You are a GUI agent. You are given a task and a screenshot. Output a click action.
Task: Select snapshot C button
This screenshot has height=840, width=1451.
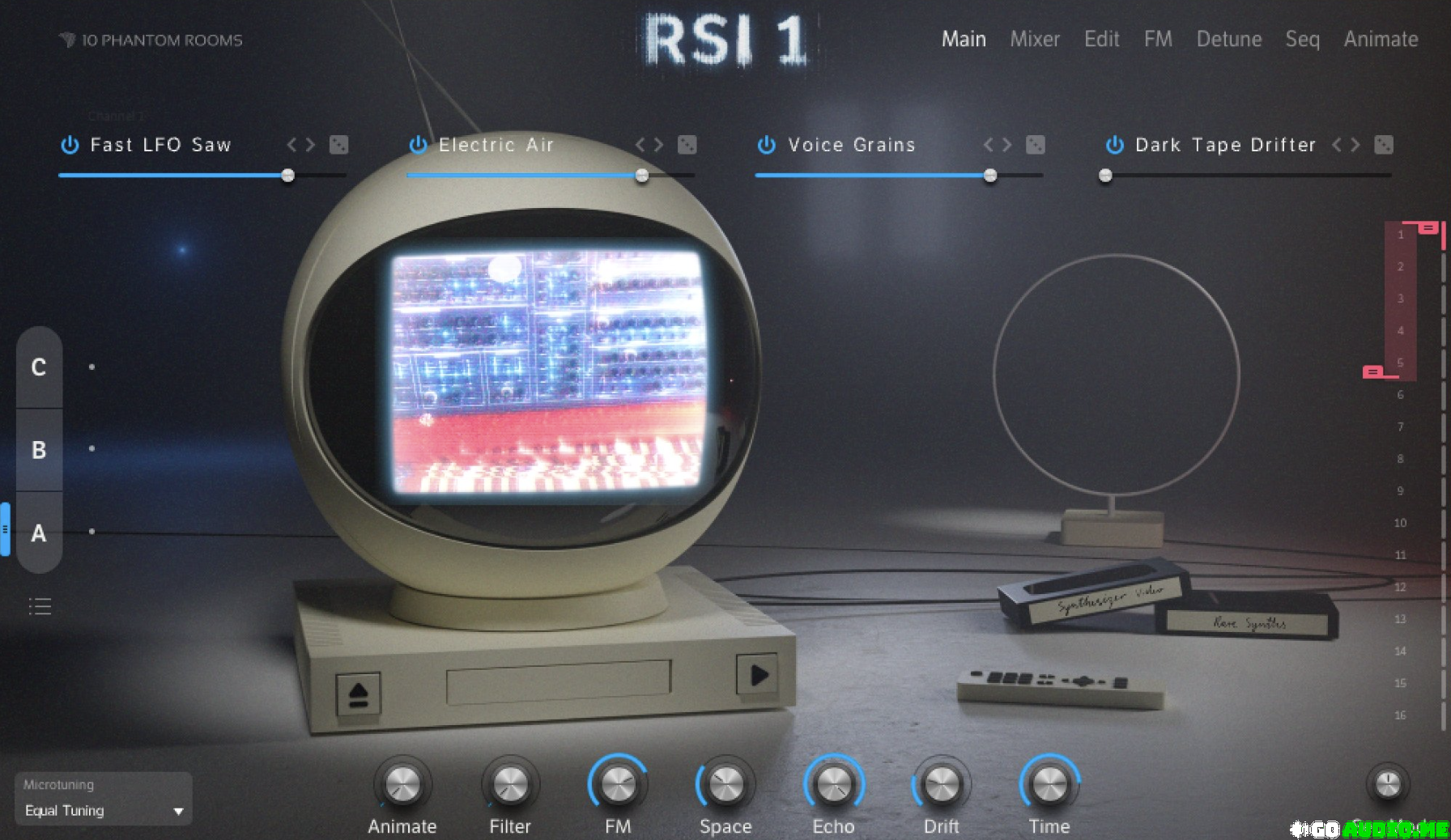[39, 367]
